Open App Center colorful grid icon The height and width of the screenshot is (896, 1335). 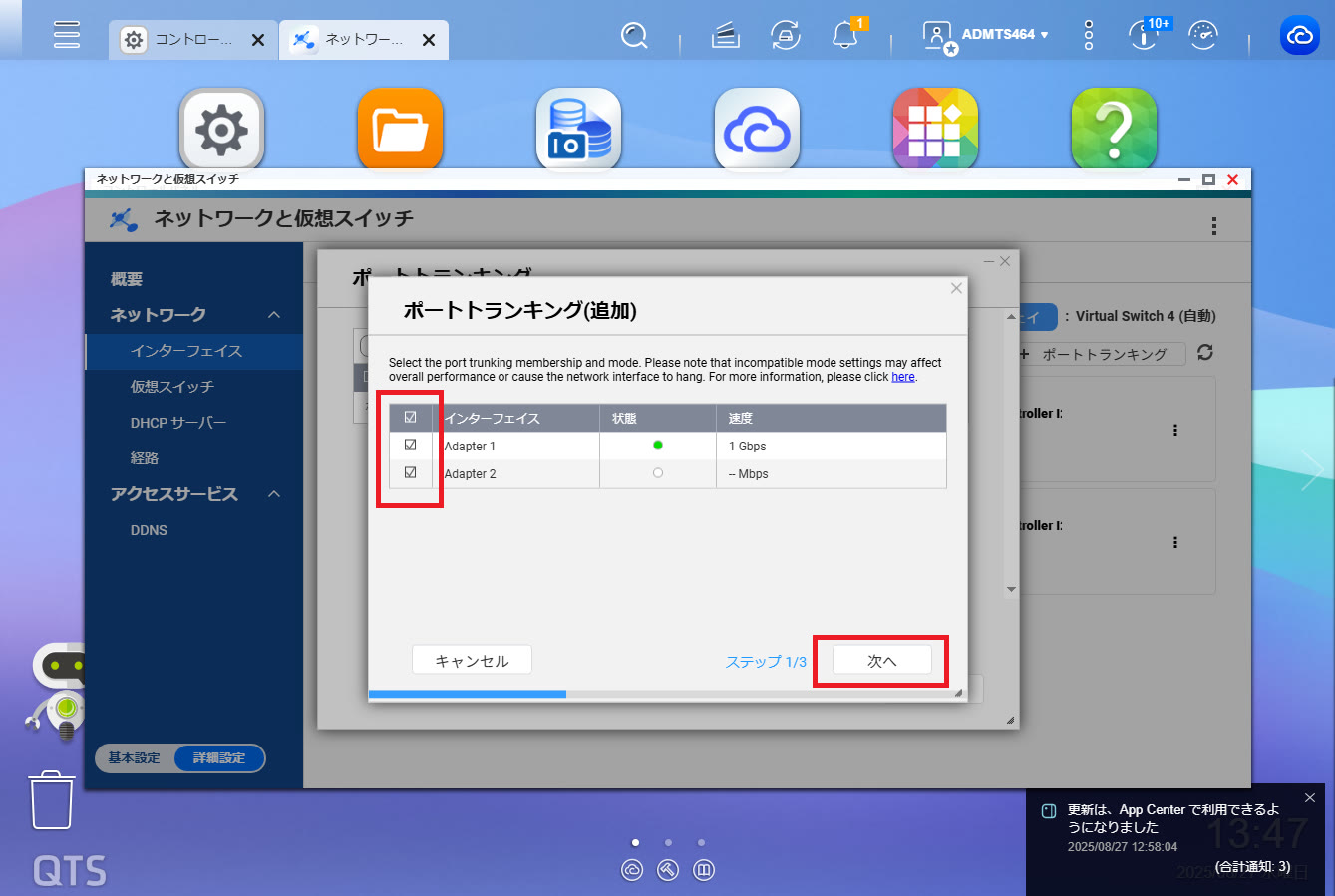pyautogui.click(x=934, y=130)
